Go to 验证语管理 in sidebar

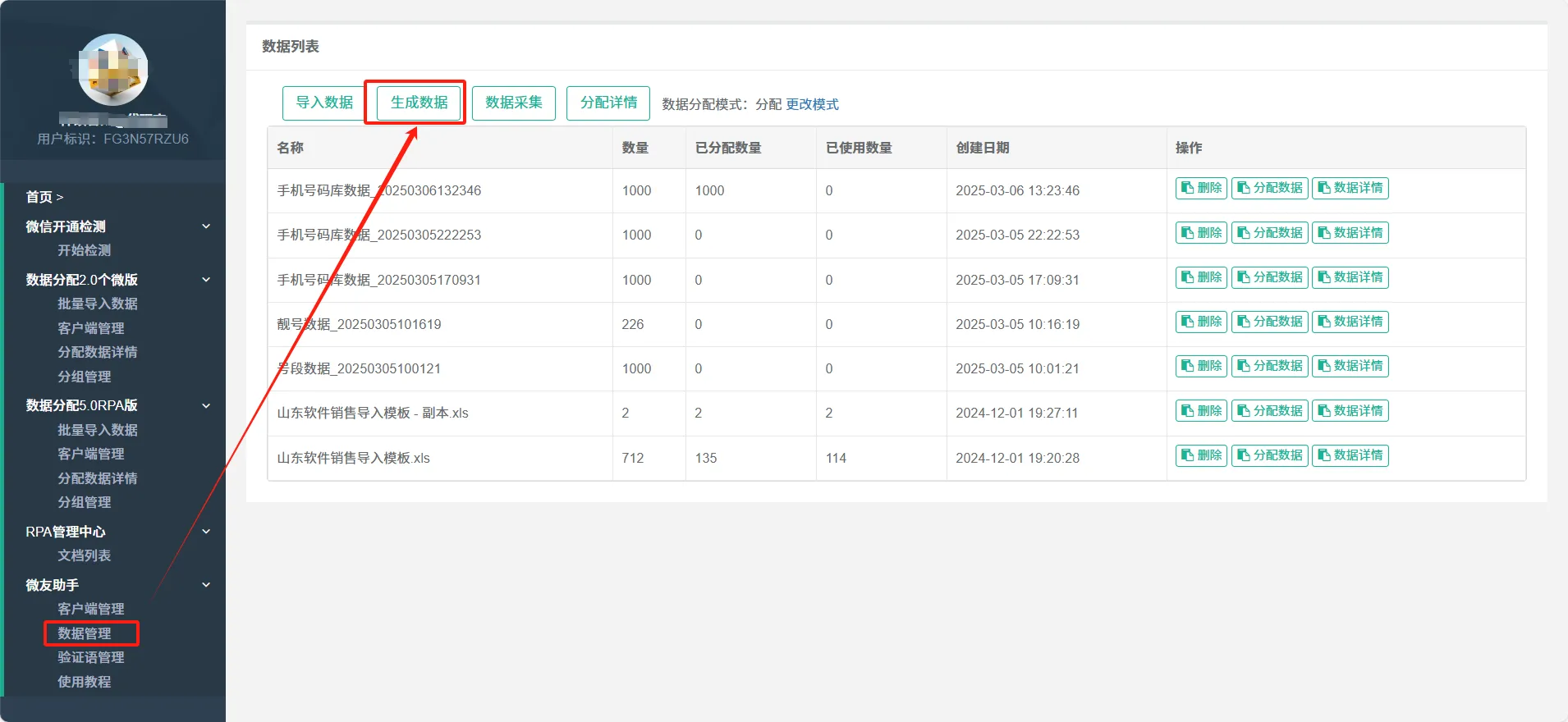[x=90, y=657]
